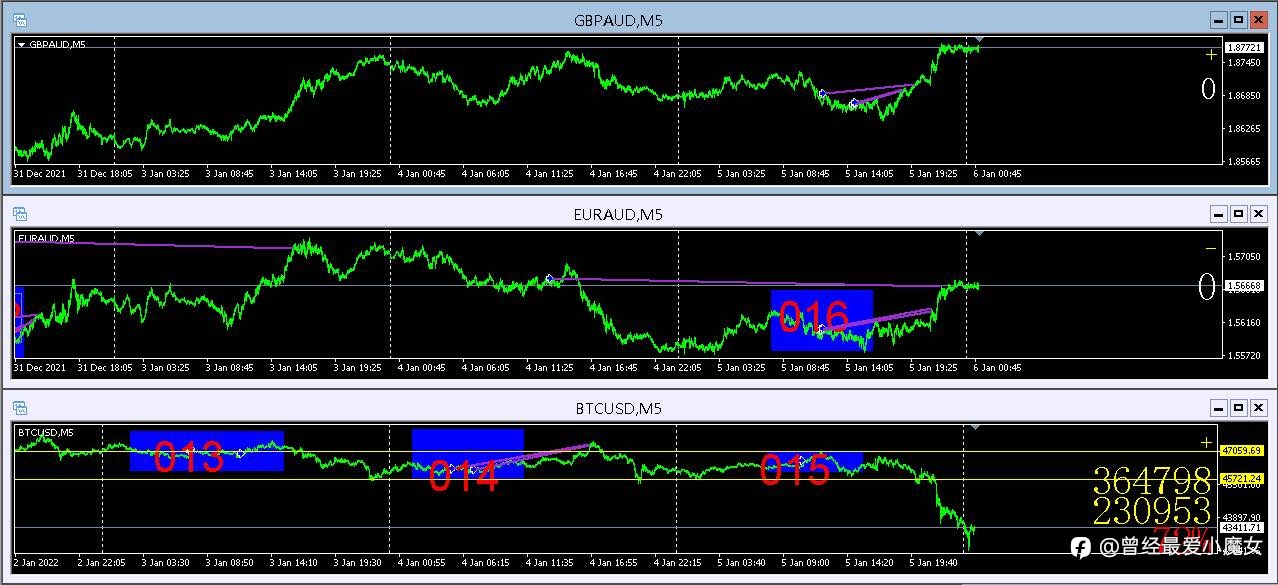Click the '5 Jan 19:40' time label in BTCUSD
Viewport: 1278px width, 585px height.
point(934,562)
